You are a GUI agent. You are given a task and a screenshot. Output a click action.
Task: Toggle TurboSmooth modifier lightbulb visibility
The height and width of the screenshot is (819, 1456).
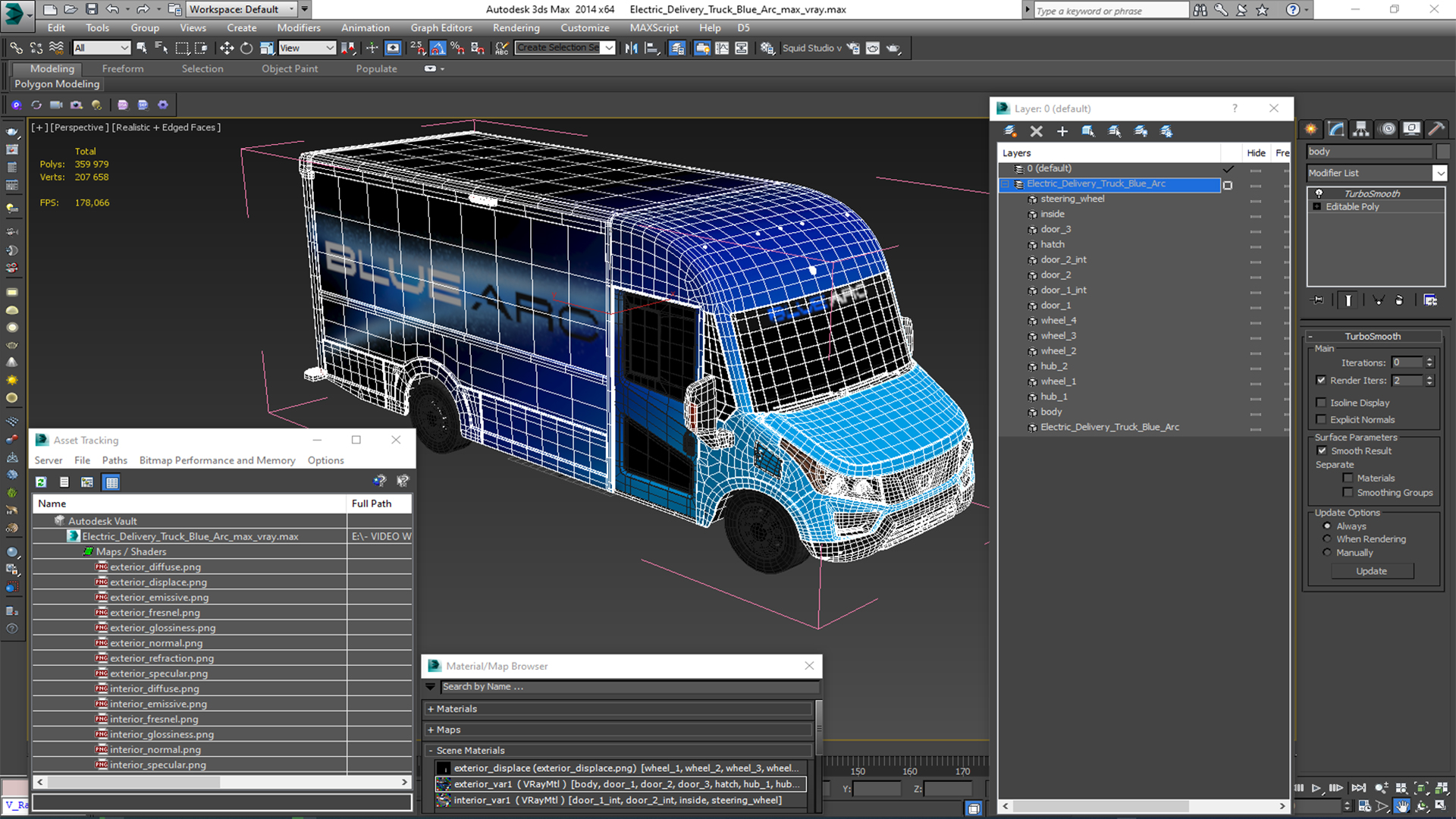1319,193
